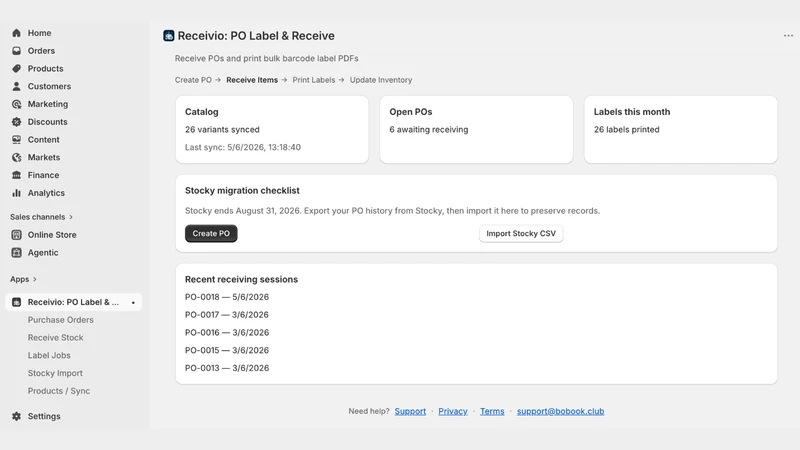Click the Home house icon in sidebar
Image resolution: width=800 pixels, height=450 pixels.
(16, 33)
